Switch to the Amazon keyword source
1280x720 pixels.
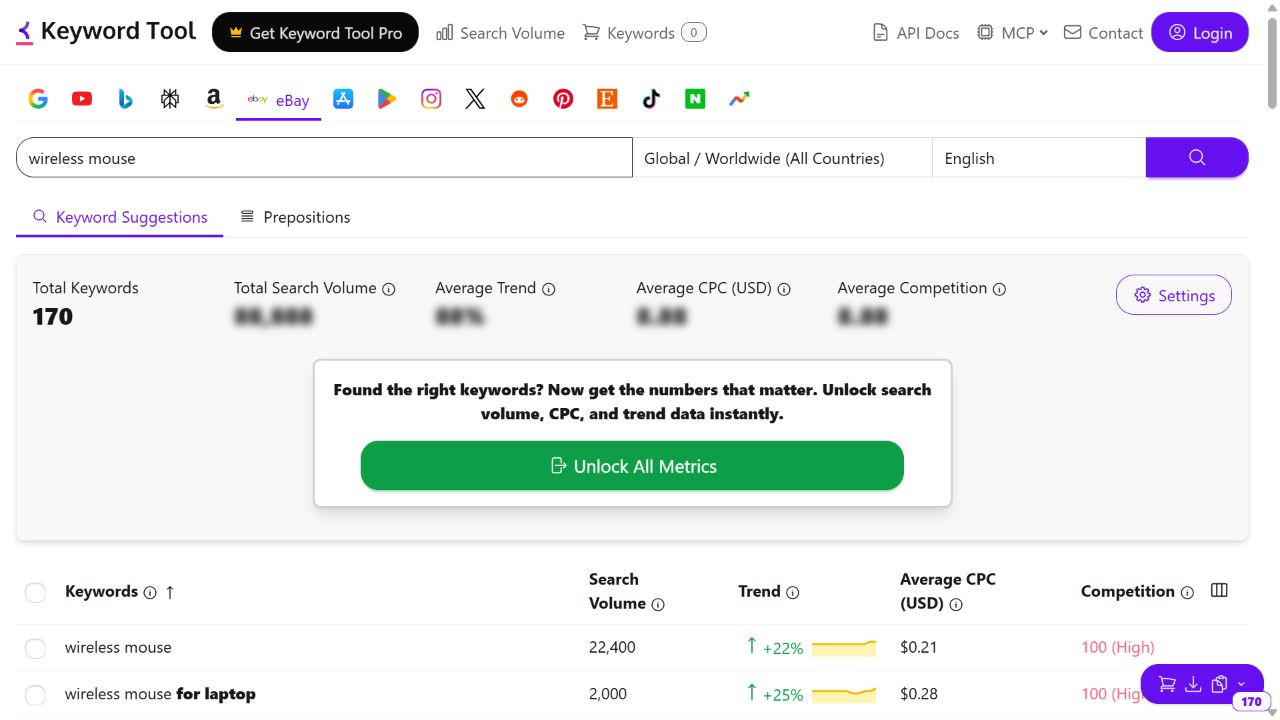tap(213, 99)
